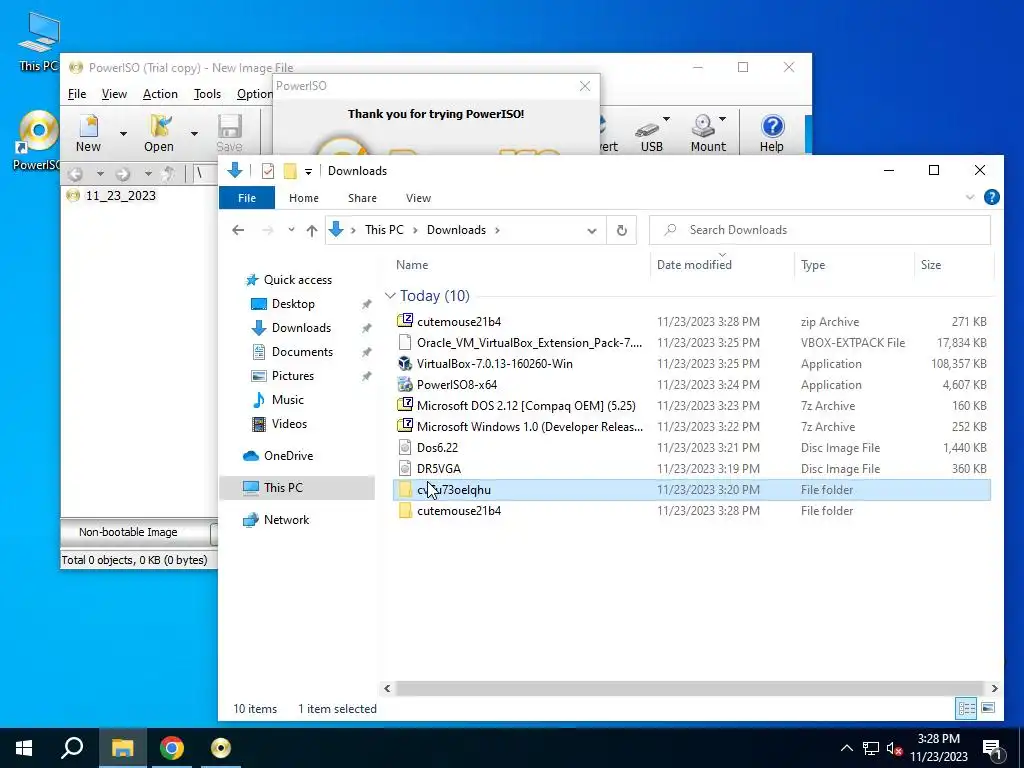
Task: Click the Explorer Back arrow
Action: (238, 230)
